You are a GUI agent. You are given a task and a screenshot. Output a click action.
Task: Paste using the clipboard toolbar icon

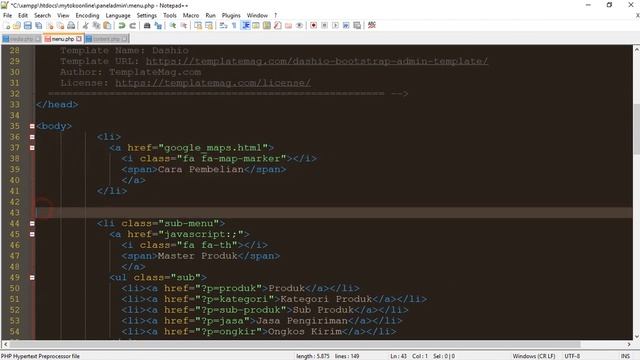pyautogui.click(x=107, y=25)
